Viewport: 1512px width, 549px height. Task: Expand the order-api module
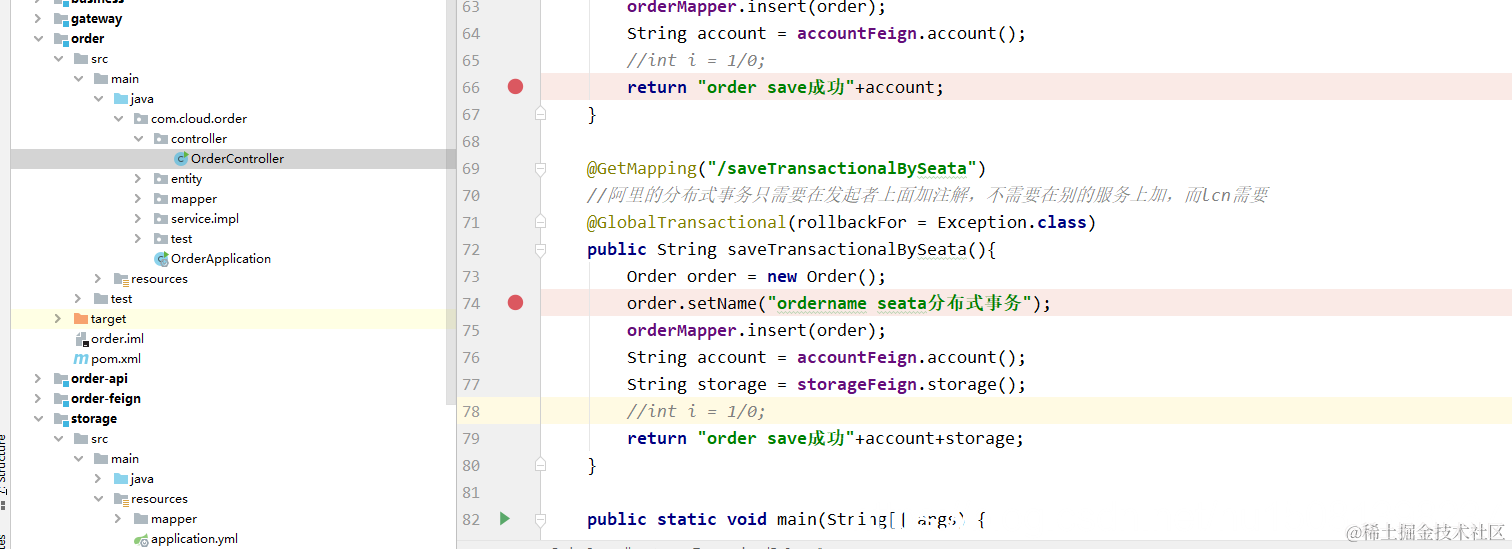point(38,378)
